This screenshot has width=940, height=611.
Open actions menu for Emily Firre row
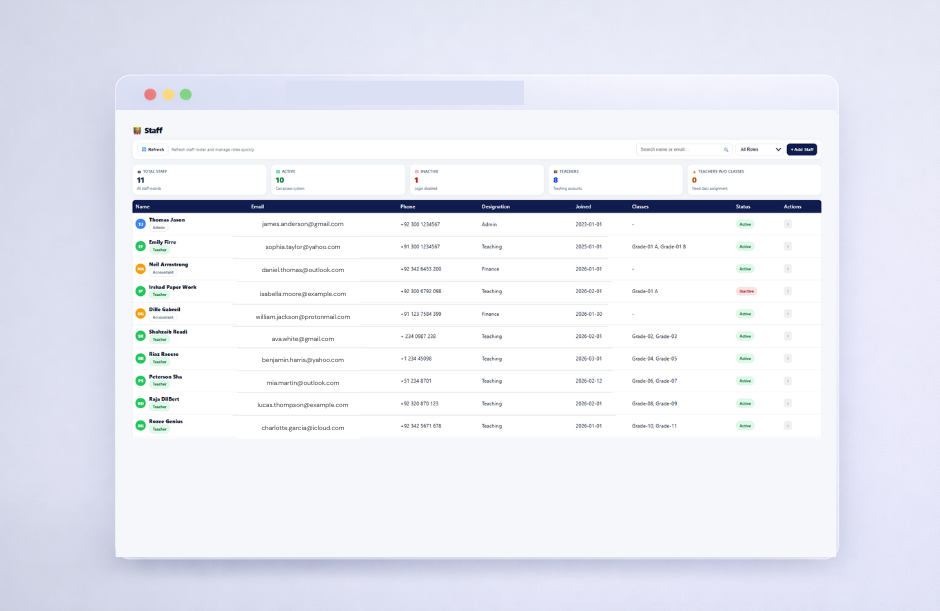click(x=788, y=246)
